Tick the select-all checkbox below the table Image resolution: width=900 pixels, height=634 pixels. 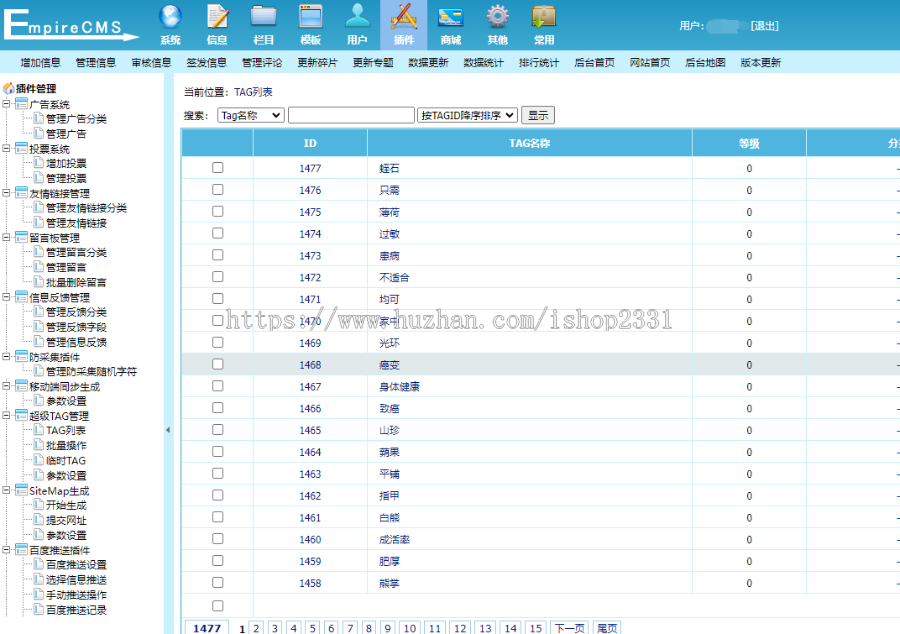tap(218, 605)
